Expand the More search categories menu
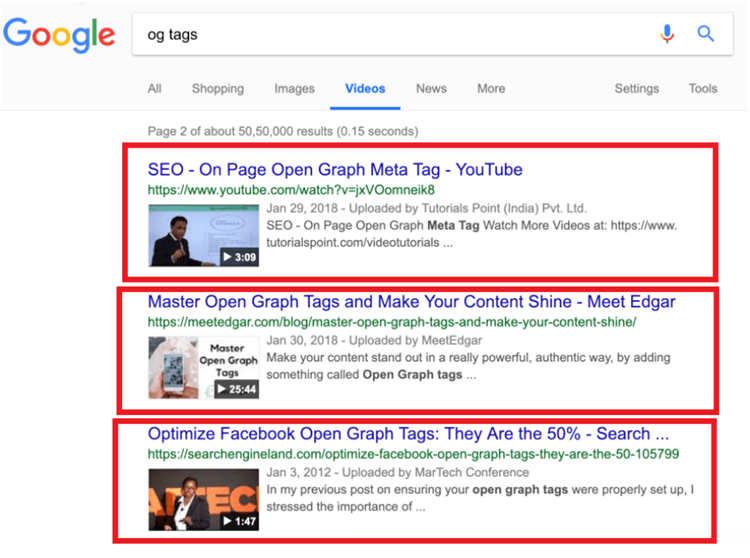Viewport: 750px width, 558px height. tap(491, 88)
